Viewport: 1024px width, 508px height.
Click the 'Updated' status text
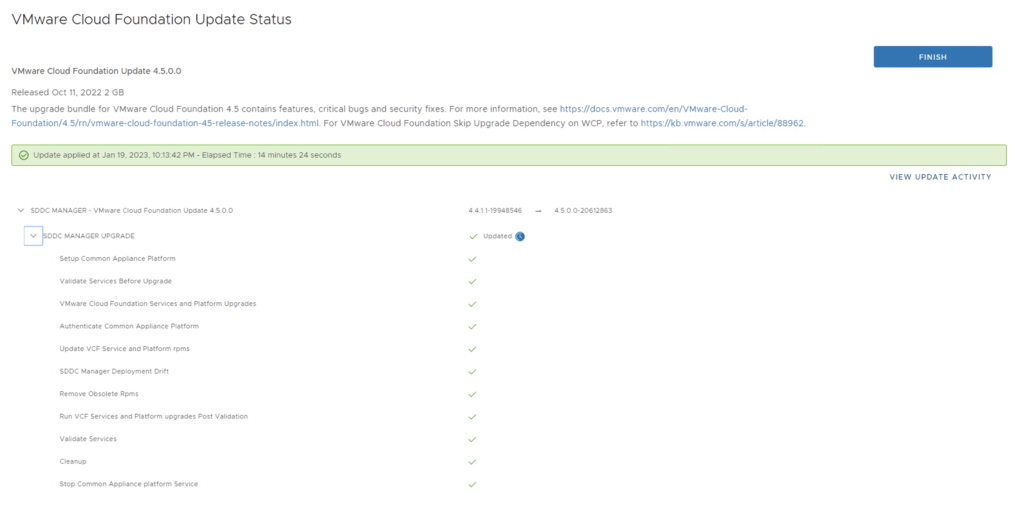(498, 236)
